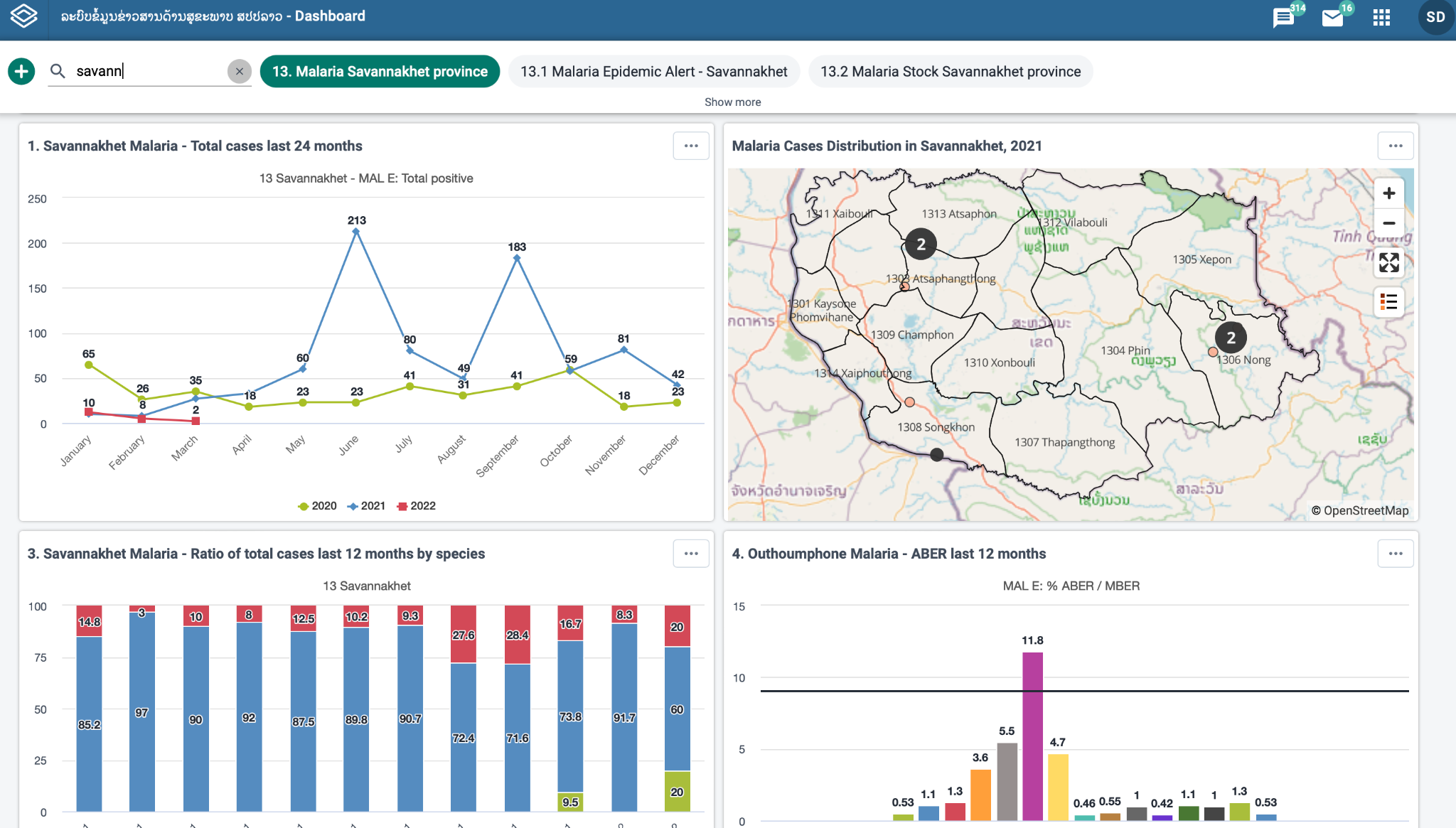Screen dimensions: 1456x828
Task: Zoom in on the malaria map
Action: [1388, 193]
